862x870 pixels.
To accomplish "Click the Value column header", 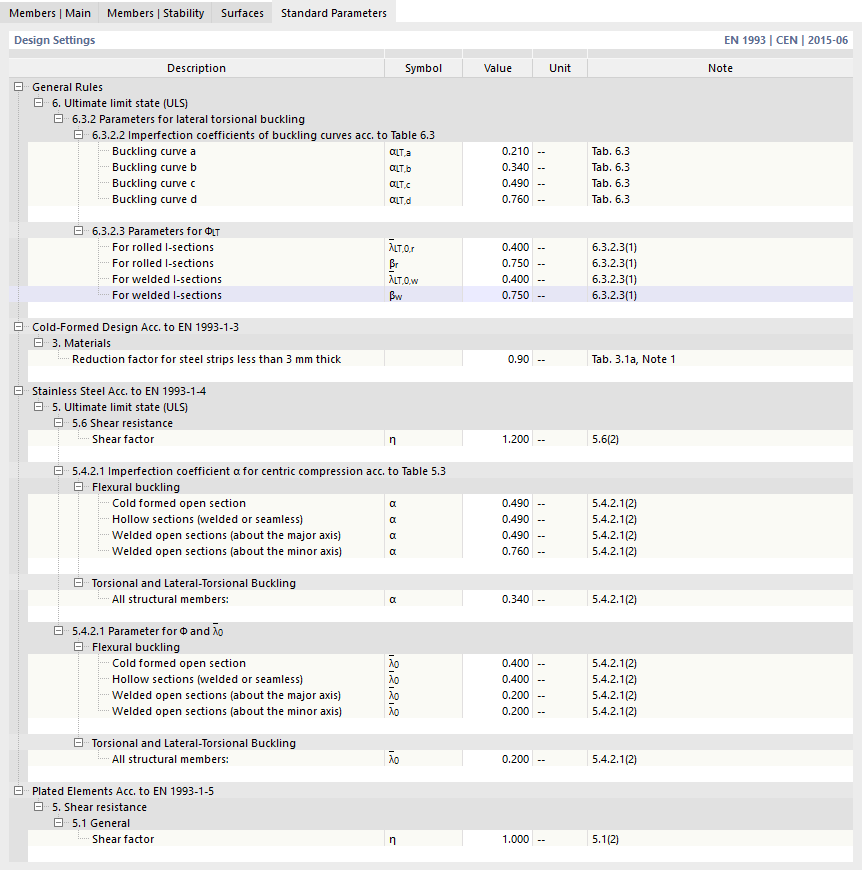I will [x=497, y=67].
